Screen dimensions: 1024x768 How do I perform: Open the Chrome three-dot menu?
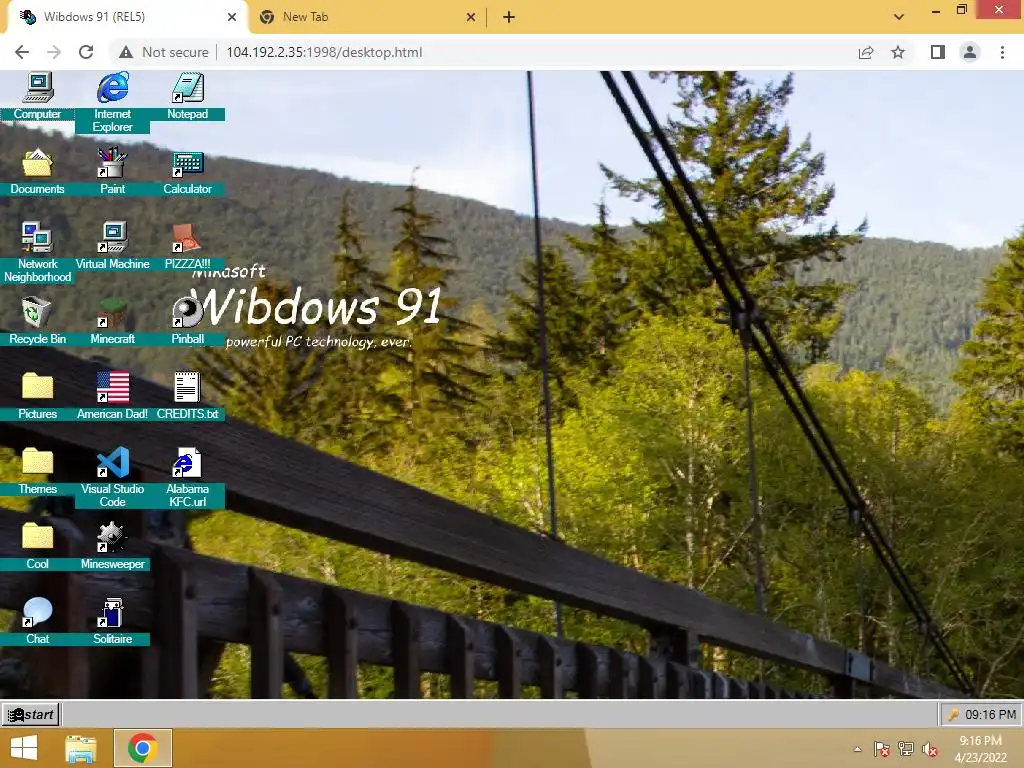tap(1002, 52)
